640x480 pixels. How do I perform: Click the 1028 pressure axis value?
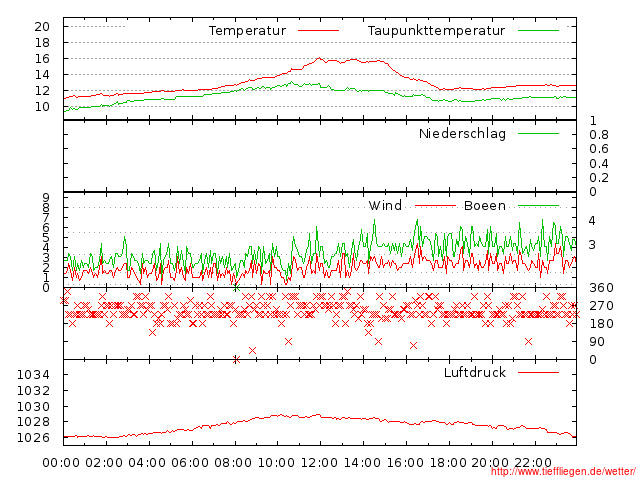coord(33,422)
